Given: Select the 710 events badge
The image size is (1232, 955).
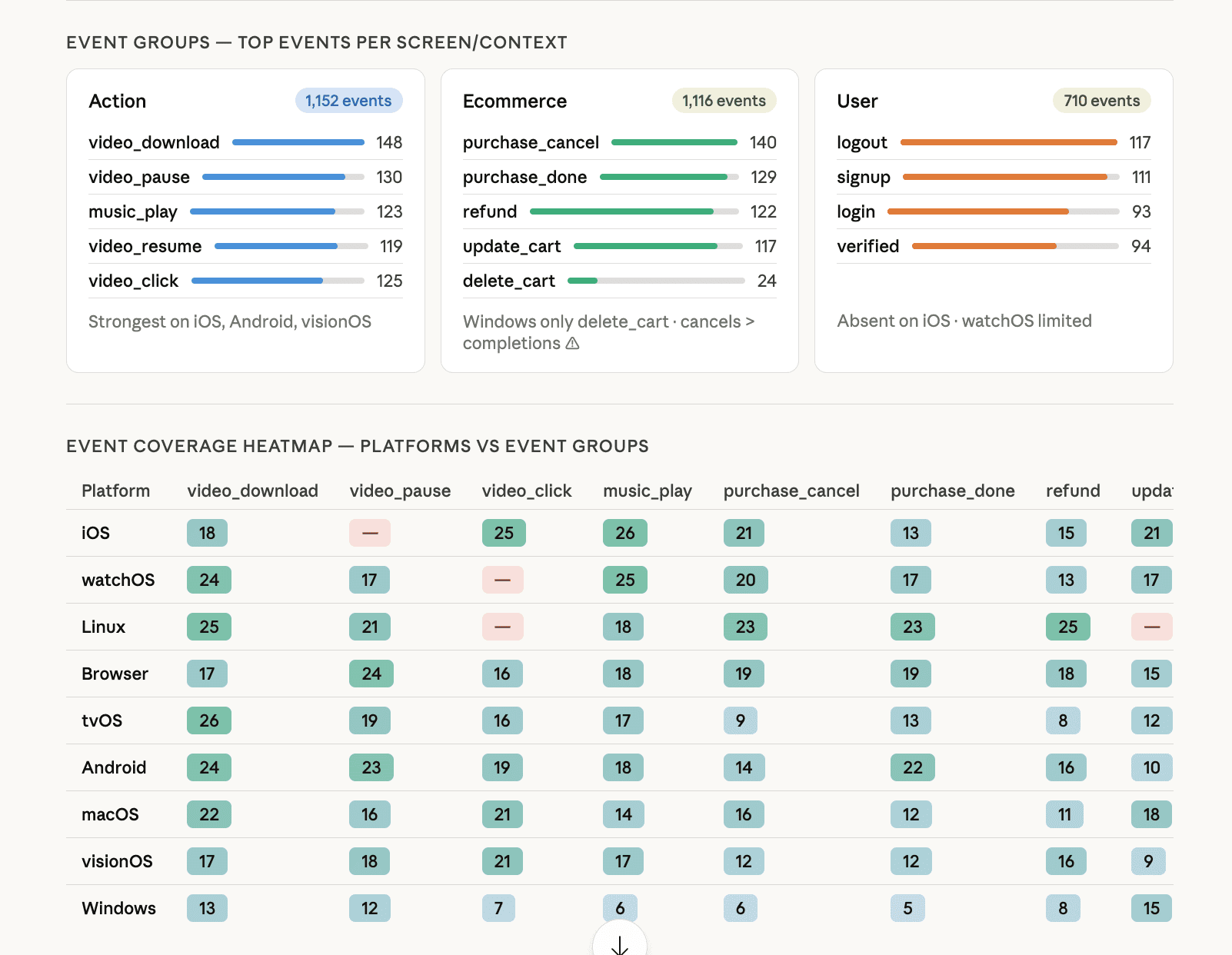Looking at the screenshot, I should (x=1100, y=101).
